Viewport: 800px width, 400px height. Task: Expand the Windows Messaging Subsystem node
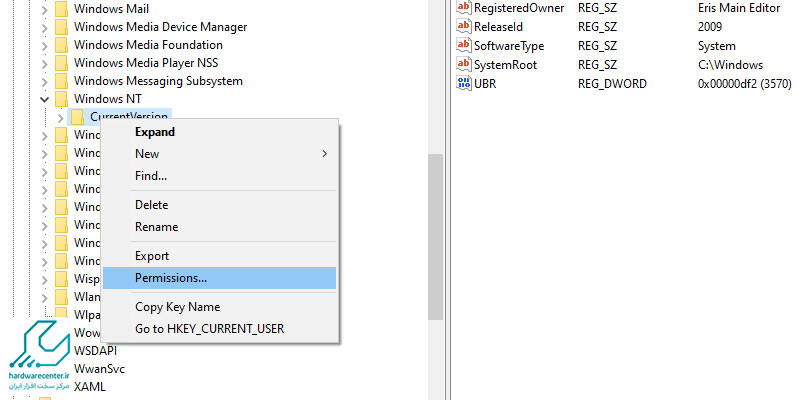point(44,81)
